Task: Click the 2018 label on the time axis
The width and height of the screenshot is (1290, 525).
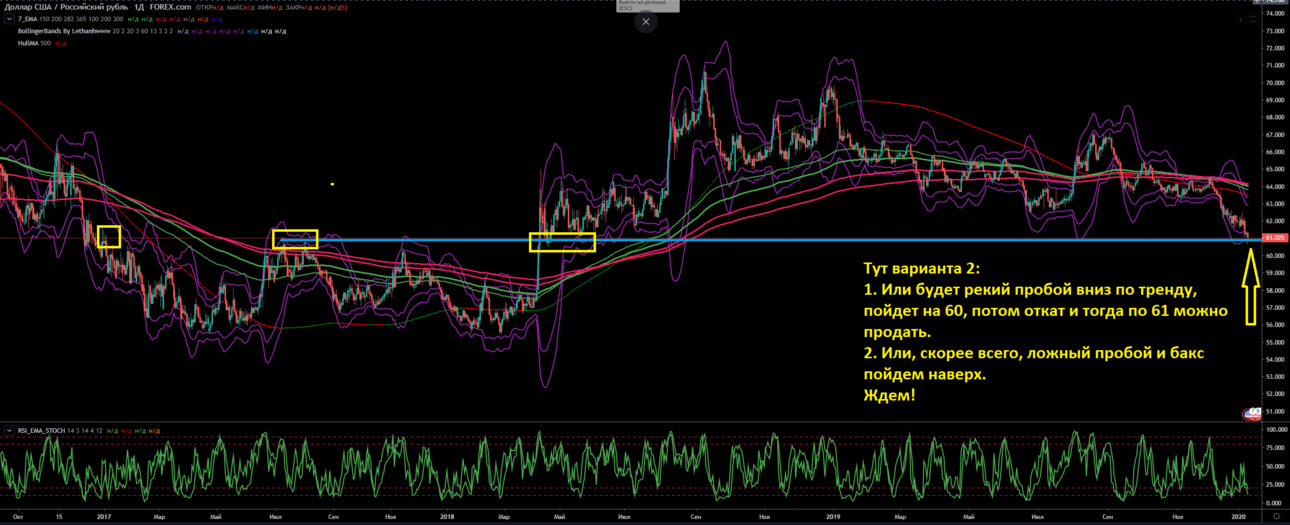Action: tap(448, 515)
